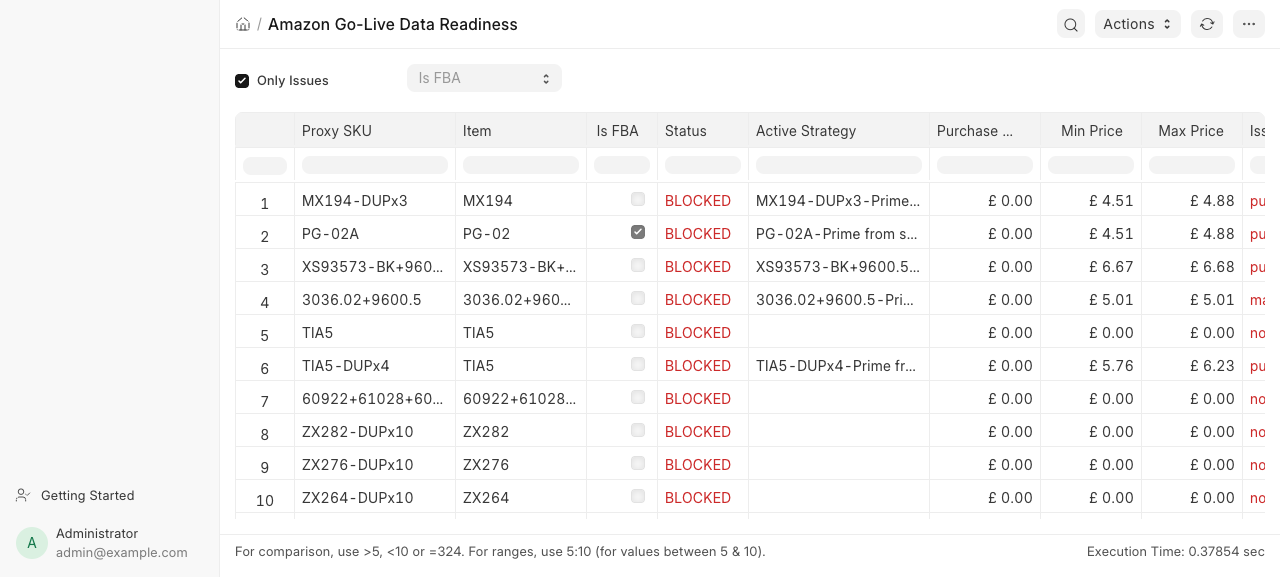Click the Max Price column header
This screenshot has width=1280, height=577.
click(x=1192, y=131)
